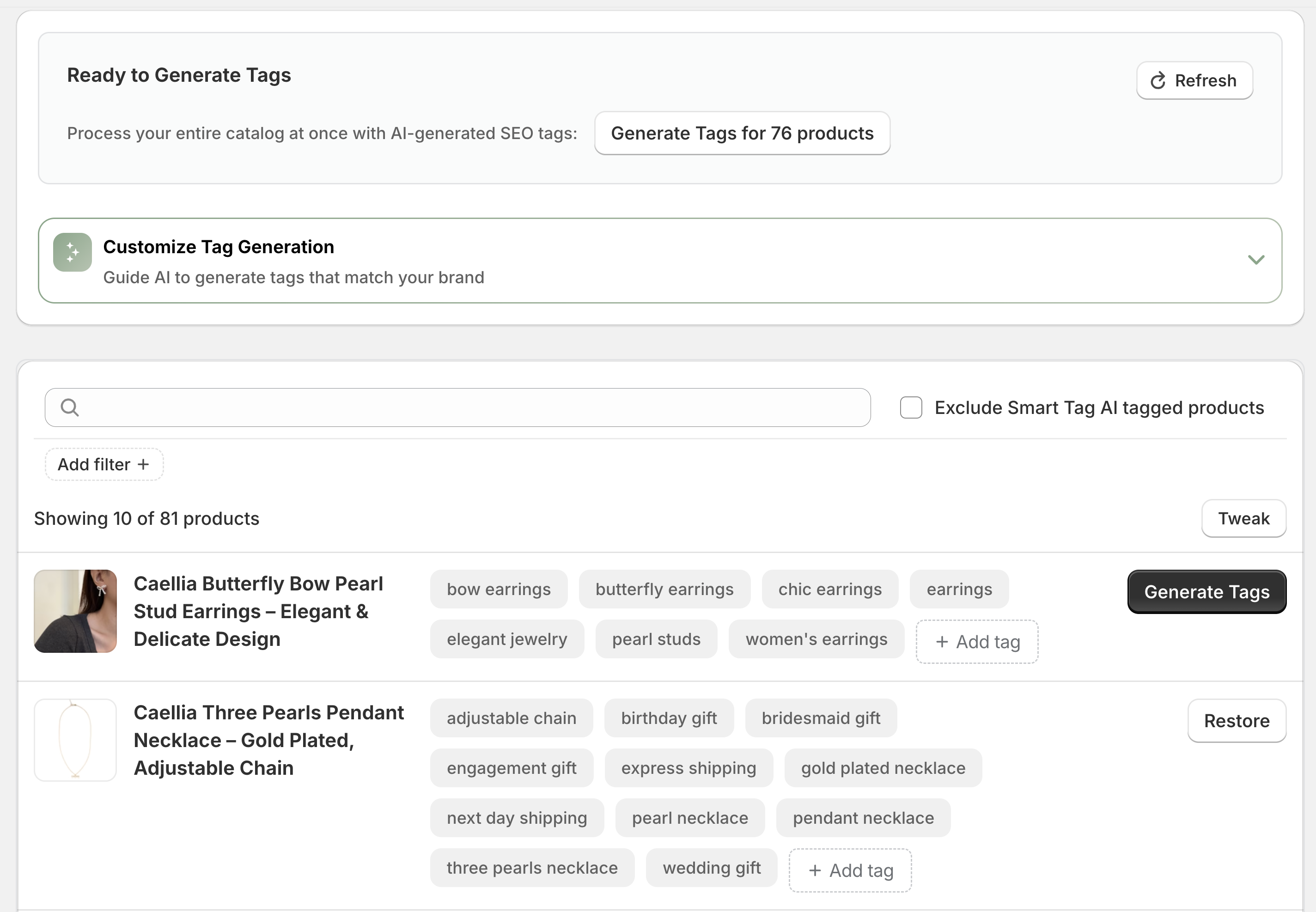Restore tags for Three Pearls Pendant Necklace

coord(1237,721)
